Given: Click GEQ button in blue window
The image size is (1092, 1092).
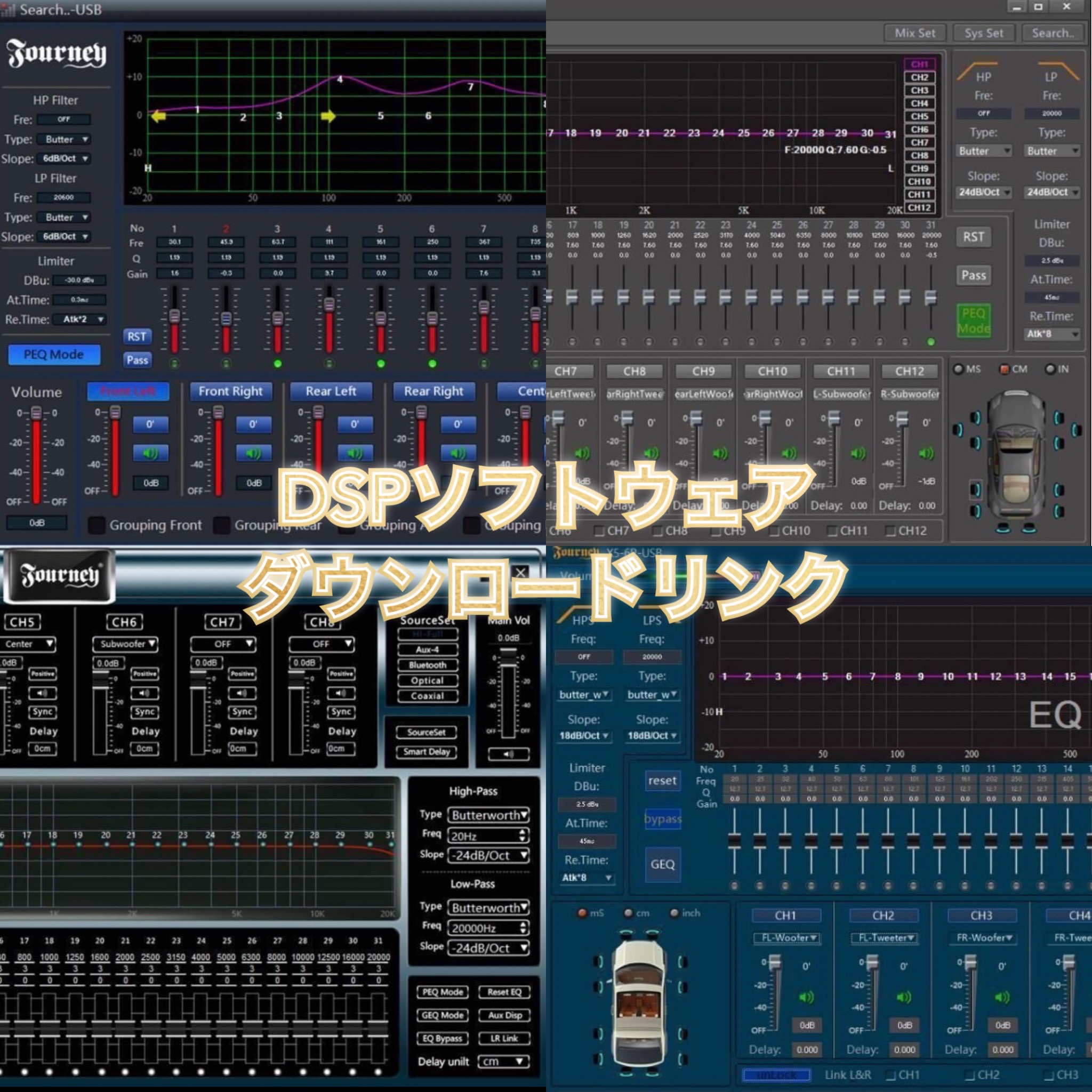Looking at the screenshot, I should pyautogui.click(x=662, y=864).
